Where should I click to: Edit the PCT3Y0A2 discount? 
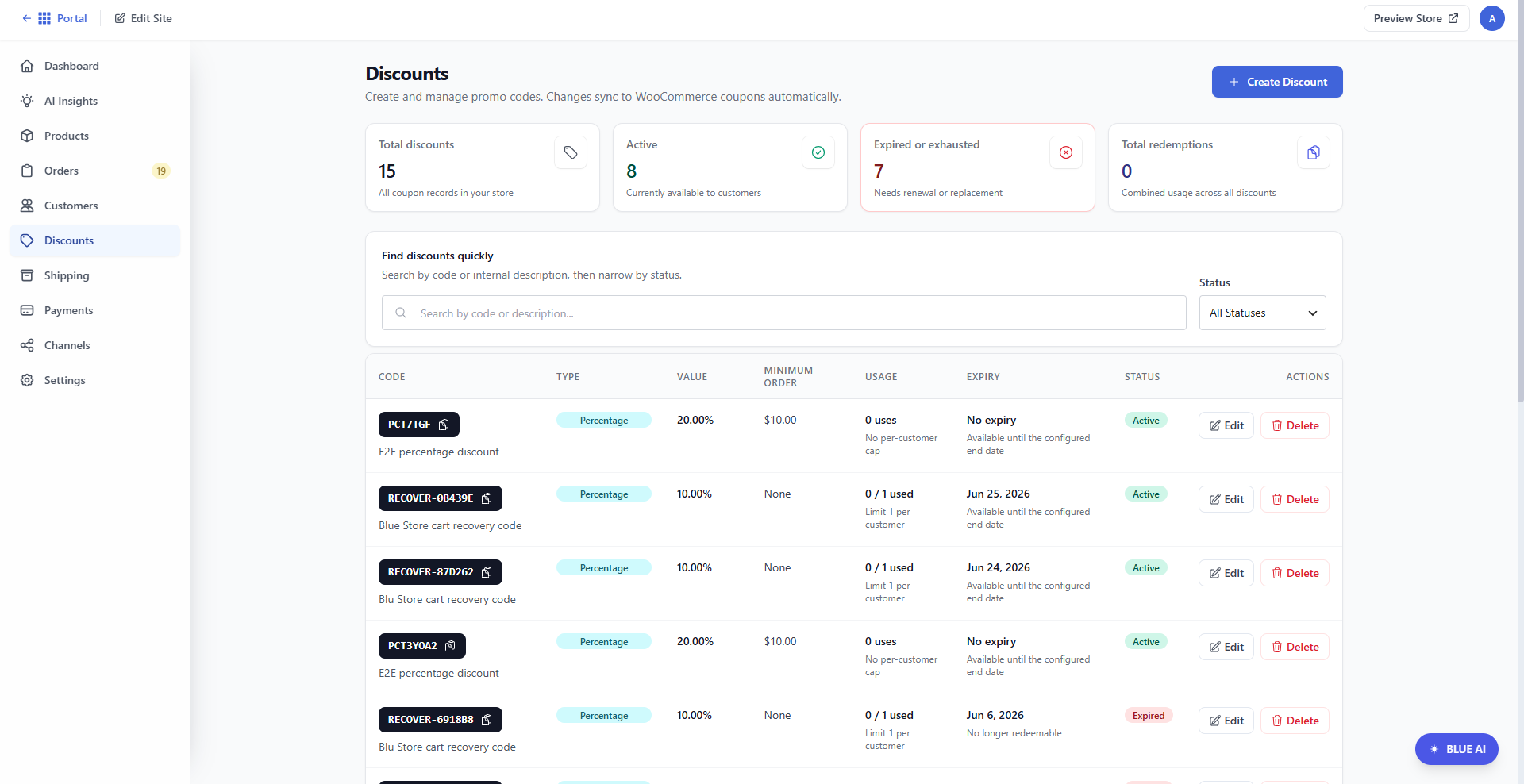click(1226, 647)
